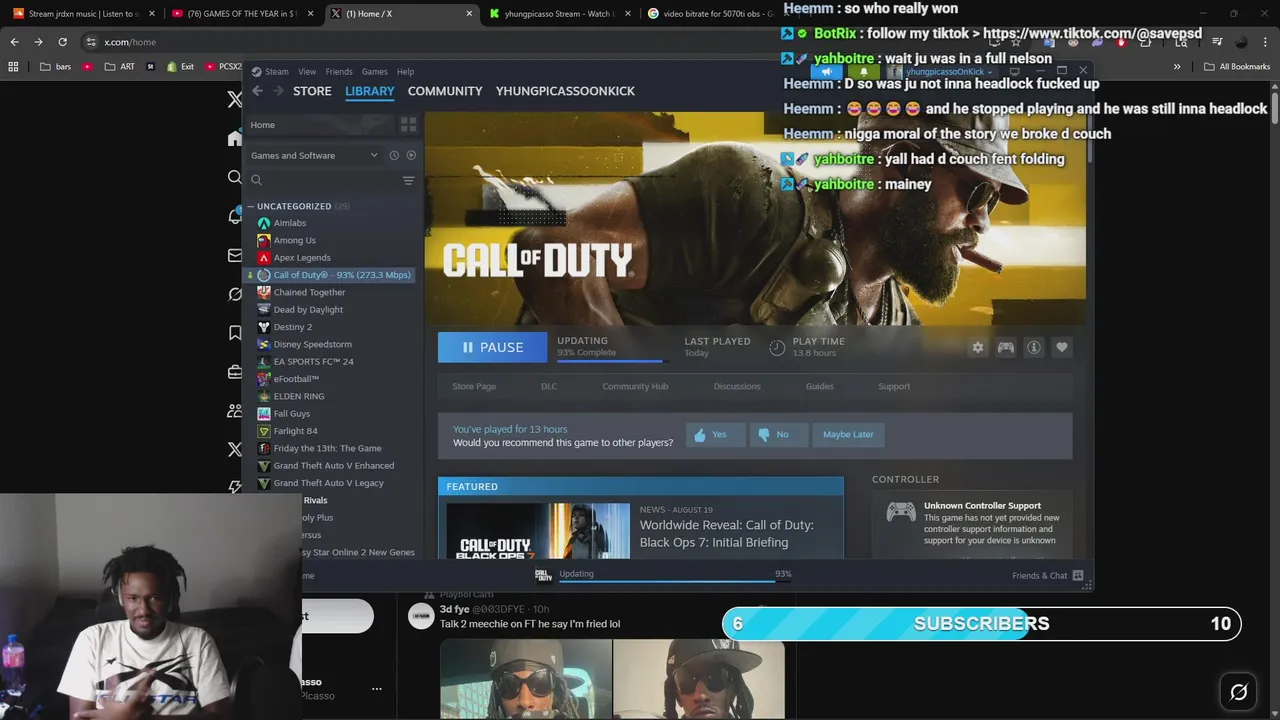Click the library search magnifier icon
Viewport: 1280px width, 720px height.
256,180
